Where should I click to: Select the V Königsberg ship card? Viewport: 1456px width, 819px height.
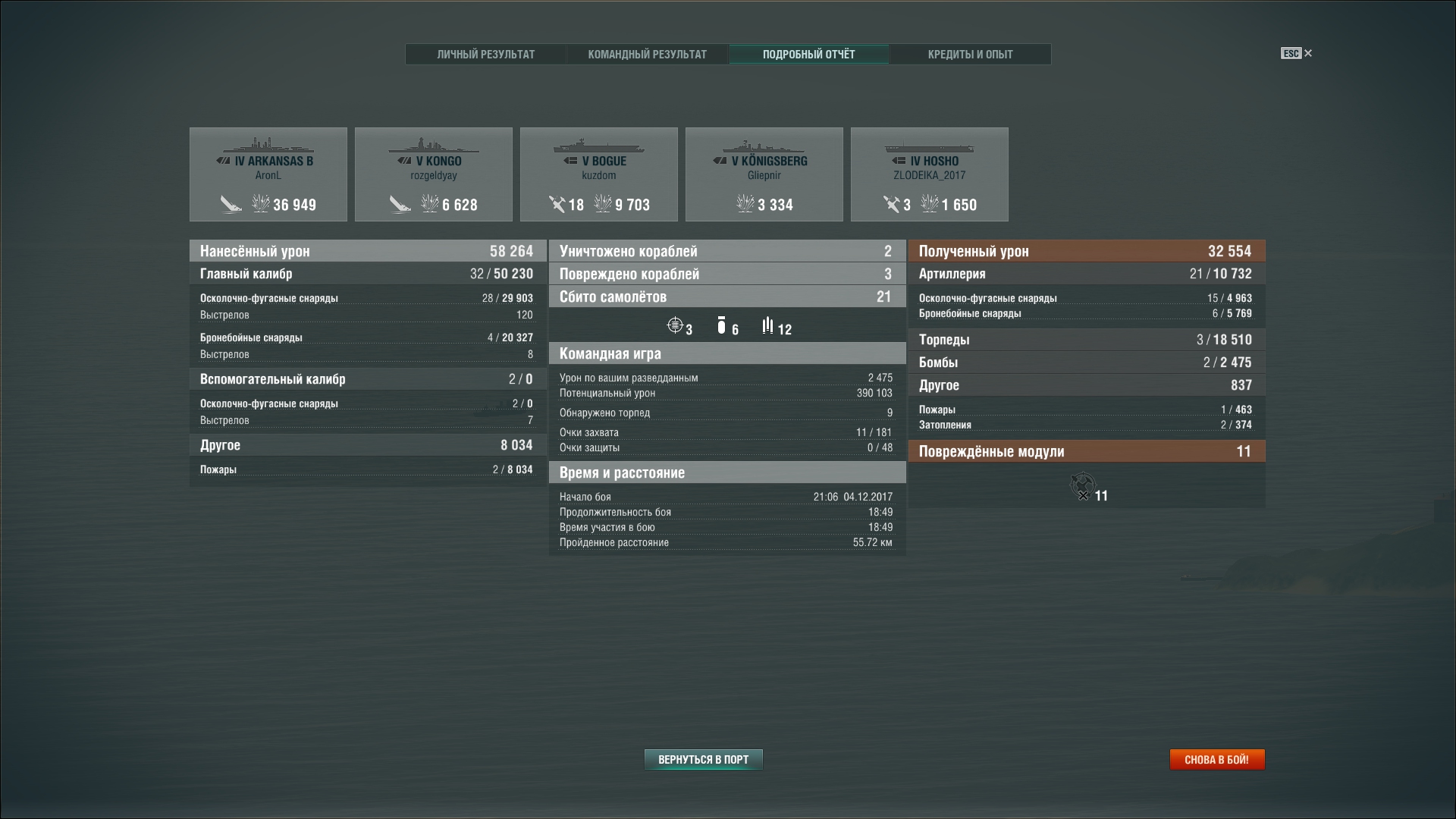click(x=764, y=174)
